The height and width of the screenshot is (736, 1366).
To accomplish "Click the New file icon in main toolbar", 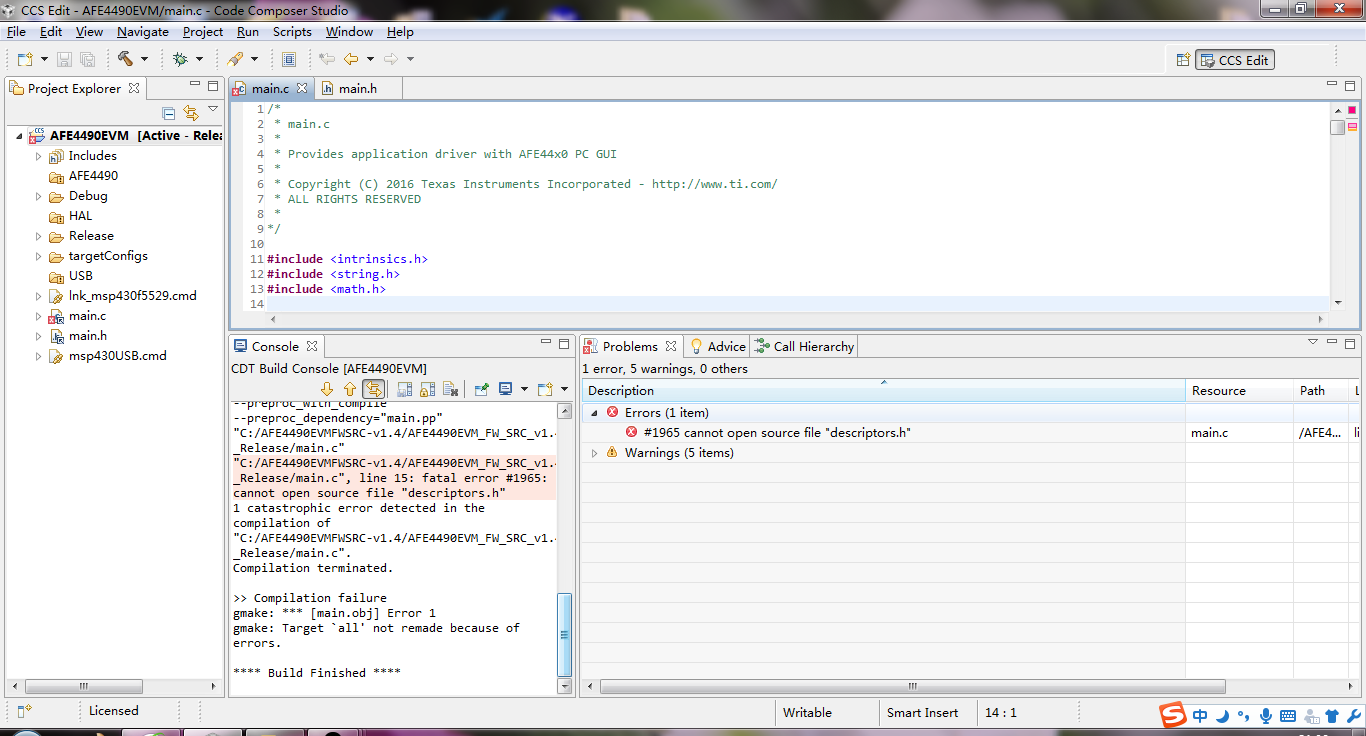I will [x=23, y=59].
